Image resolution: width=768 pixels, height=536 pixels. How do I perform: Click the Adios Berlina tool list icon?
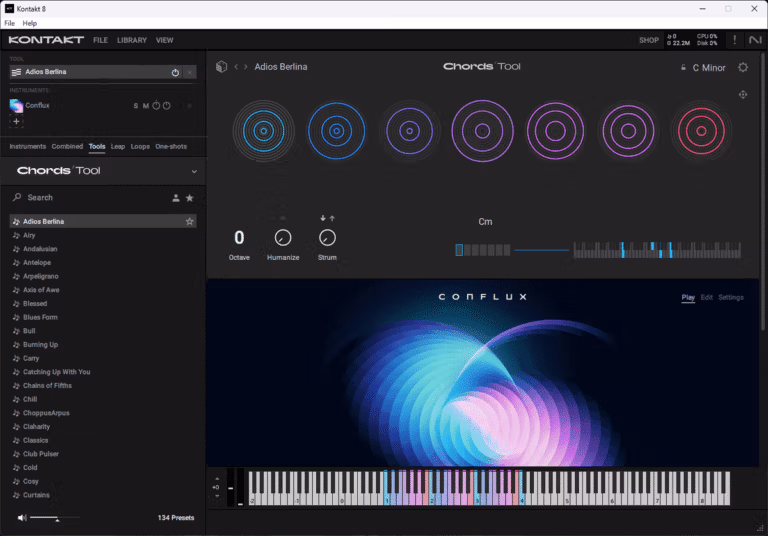[16, 72]
